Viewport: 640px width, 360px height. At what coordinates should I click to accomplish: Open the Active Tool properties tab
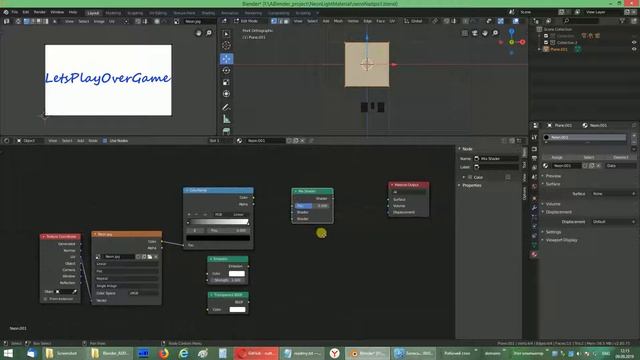[534, 138]
